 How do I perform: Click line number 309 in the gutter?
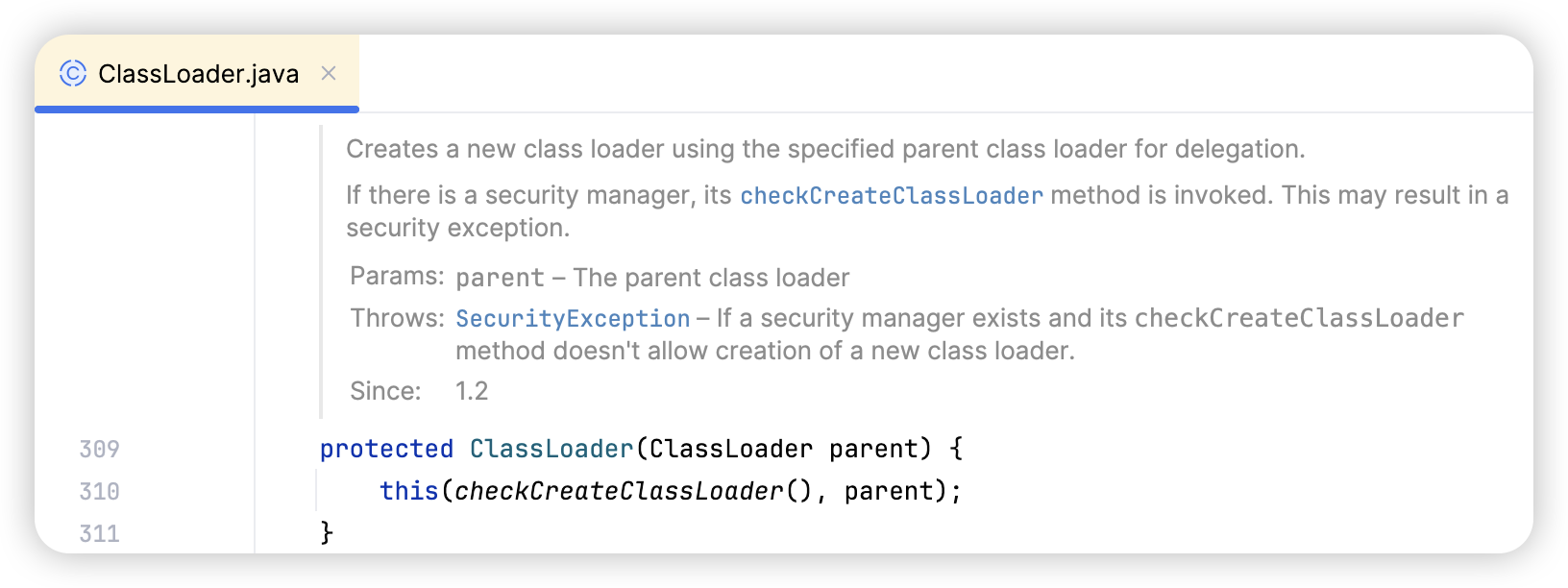pyautogui.click(x=100, y=450)
